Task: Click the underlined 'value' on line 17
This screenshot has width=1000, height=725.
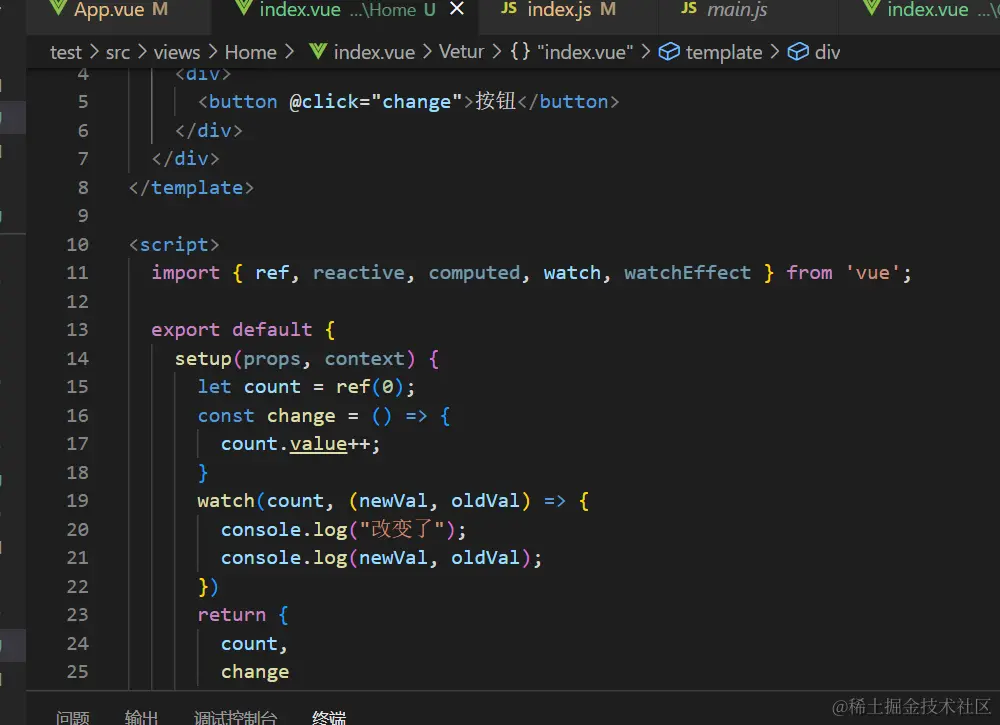Action: (318, 444)
